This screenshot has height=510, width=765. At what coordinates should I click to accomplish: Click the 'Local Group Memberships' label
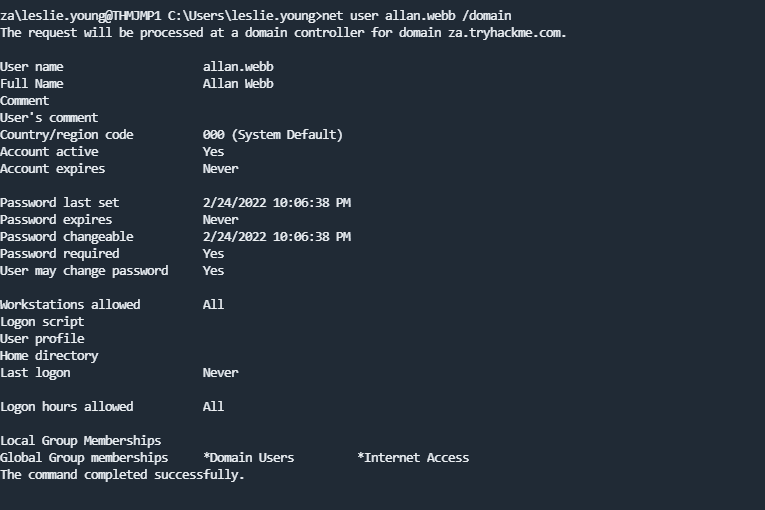click(x=80, y=441)
